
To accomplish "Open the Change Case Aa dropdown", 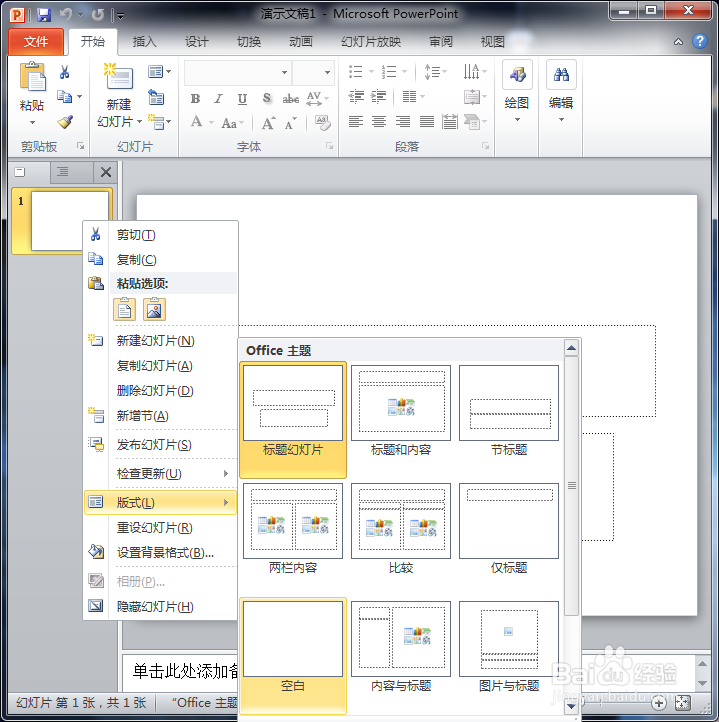I will click(232, 123).
